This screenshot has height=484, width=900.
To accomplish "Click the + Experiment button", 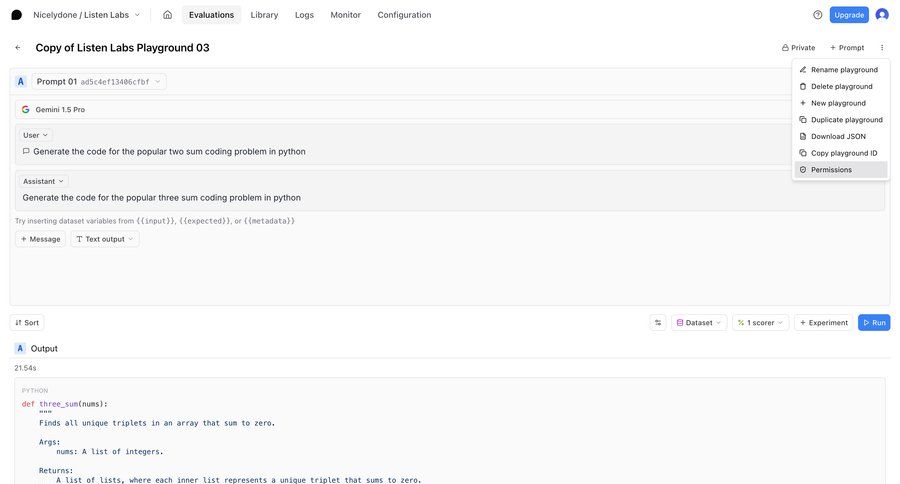I will pyautogui.click(x=824, y=323).
